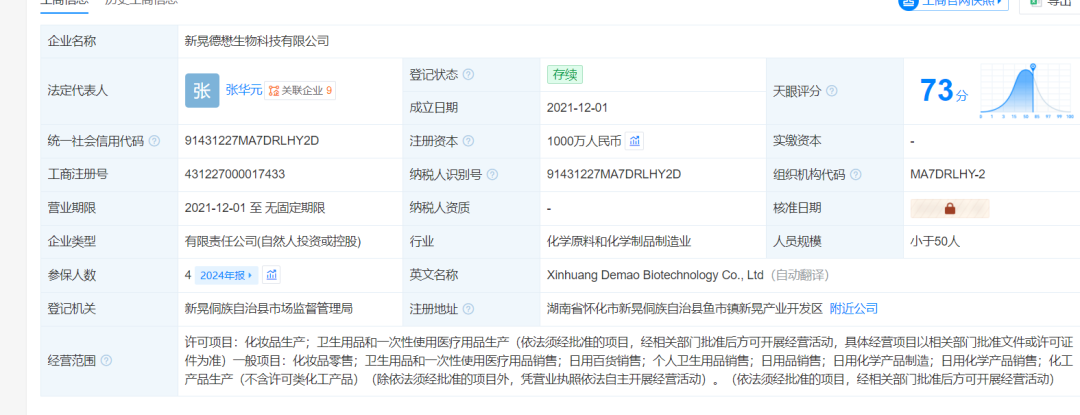Click help icon next to 纳税人识别号
Screen dimensions: 1080x415
point(490,175)
